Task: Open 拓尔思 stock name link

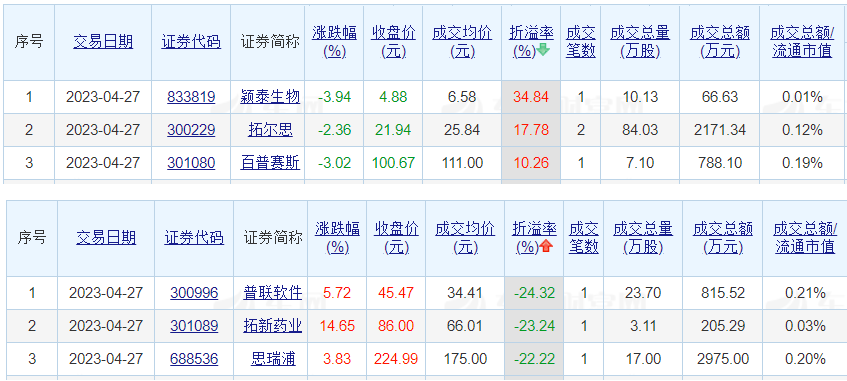Action: [270, 130]
